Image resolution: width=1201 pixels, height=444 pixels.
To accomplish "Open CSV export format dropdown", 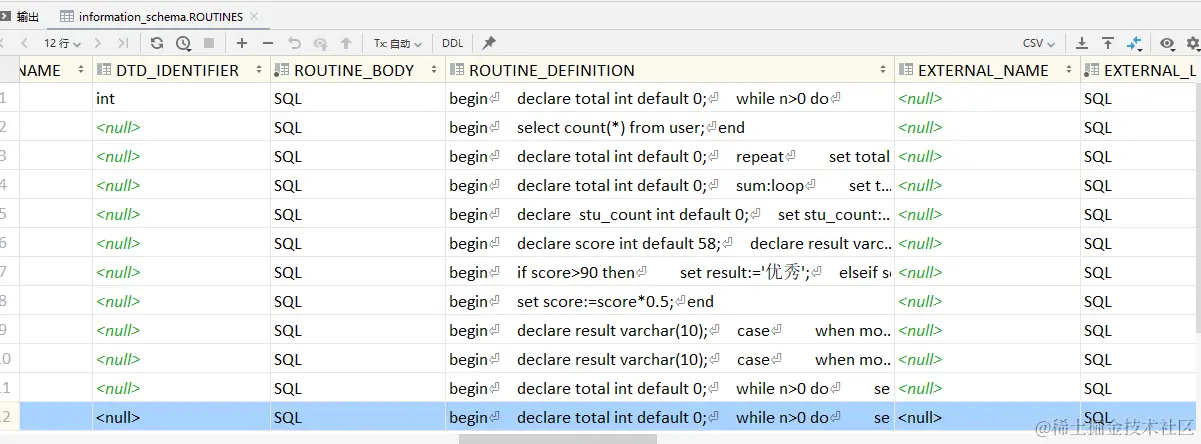I will pos(1039,43).
